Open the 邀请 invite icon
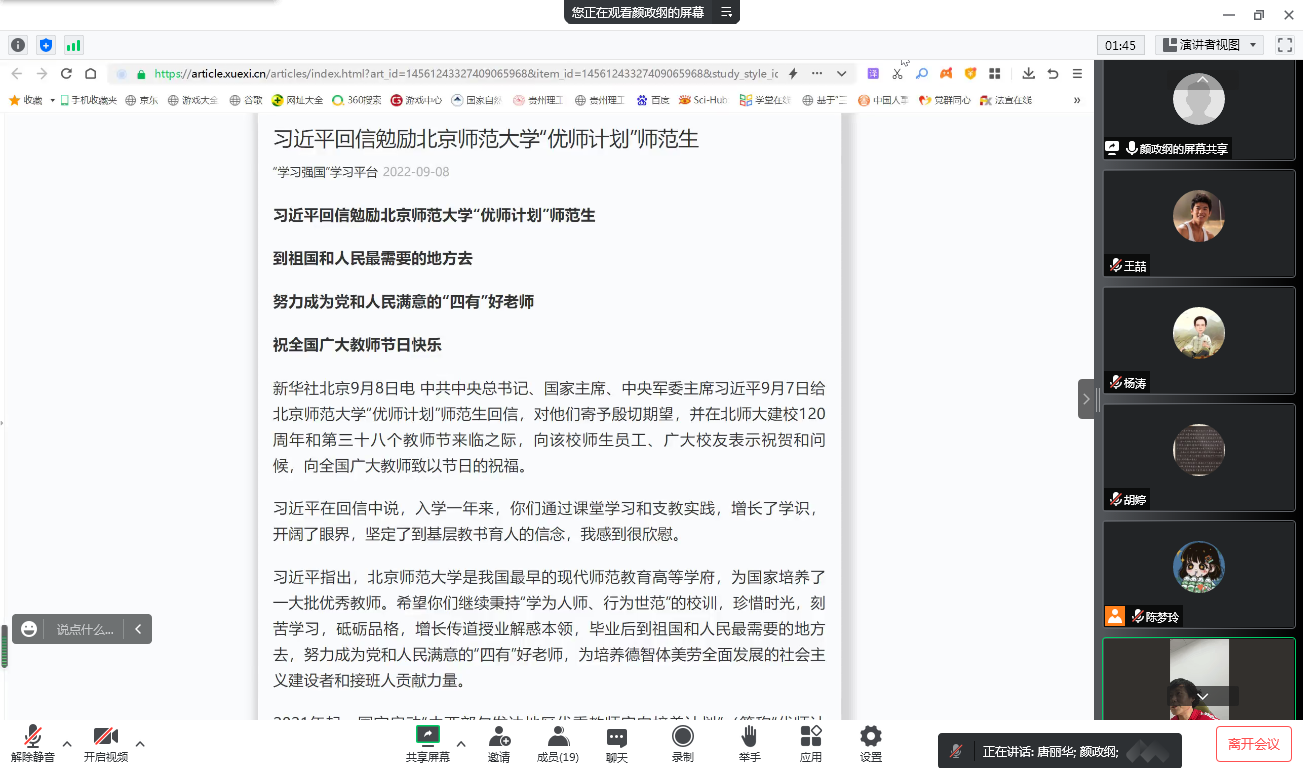The image size is (1303, 768). click(499, 743)
